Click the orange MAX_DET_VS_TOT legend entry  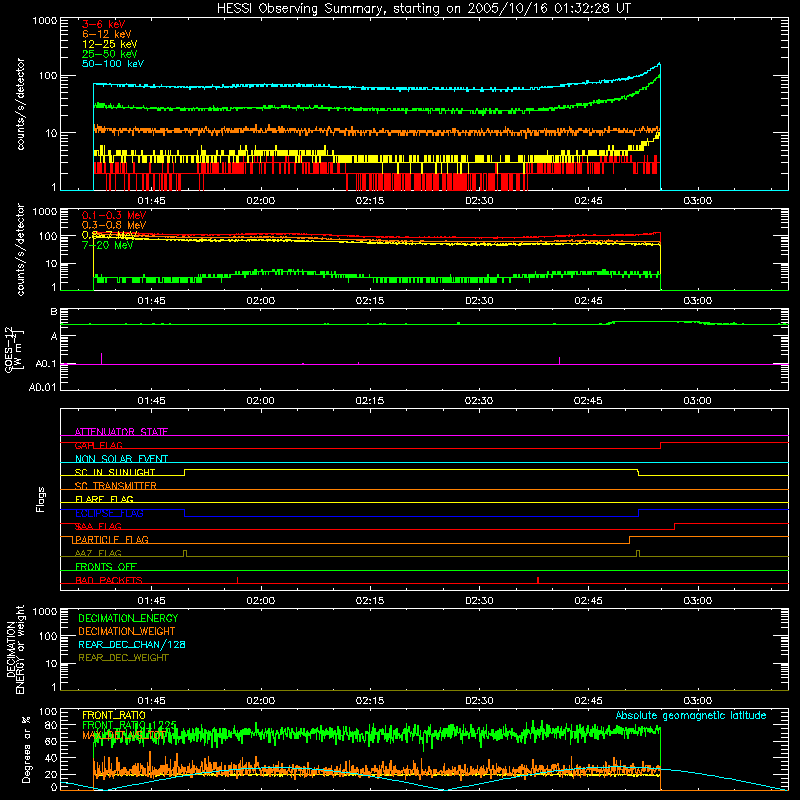(x=124, y=735)
